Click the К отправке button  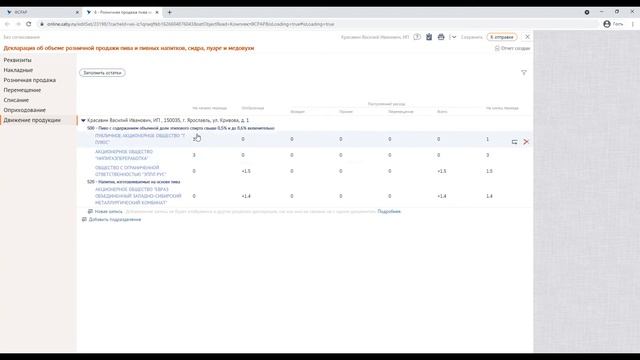(502, 37)
